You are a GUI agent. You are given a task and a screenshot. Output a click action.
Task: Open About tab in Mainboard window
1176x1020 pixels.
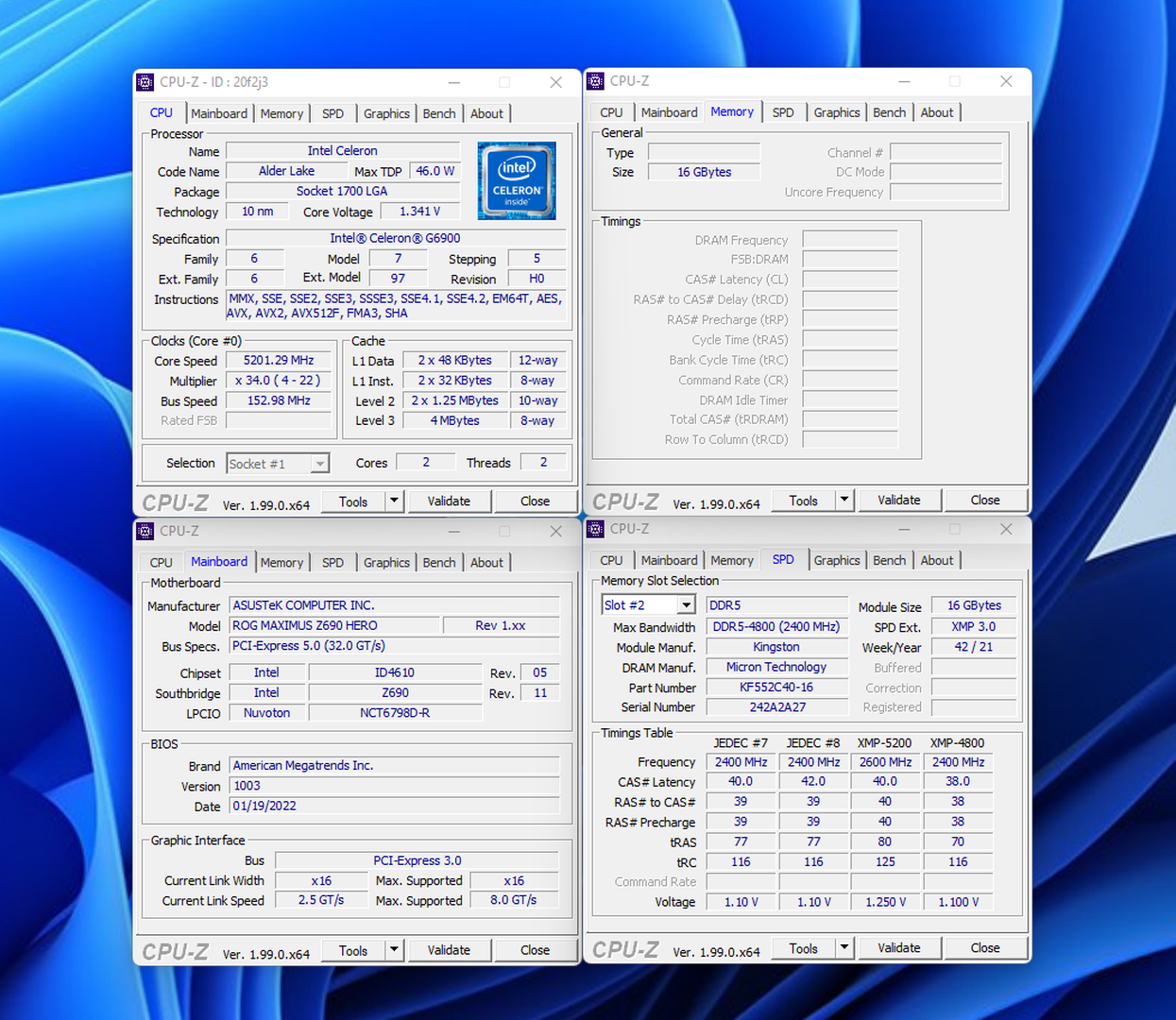[x=486, y=562]
